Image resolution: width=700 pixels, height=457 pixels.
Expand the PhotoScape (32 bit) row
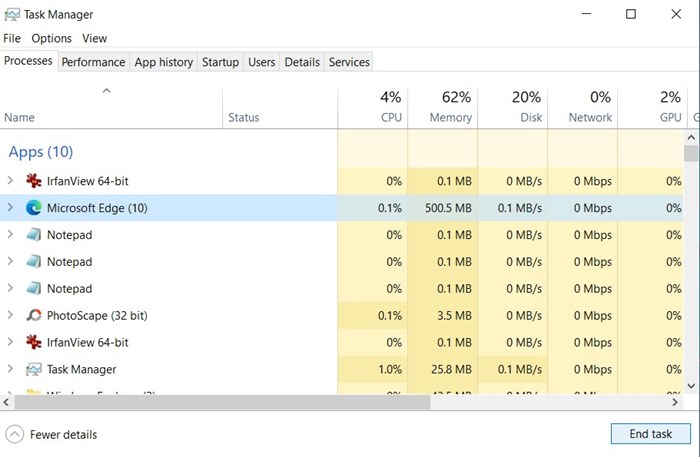(x=10, y=315)
